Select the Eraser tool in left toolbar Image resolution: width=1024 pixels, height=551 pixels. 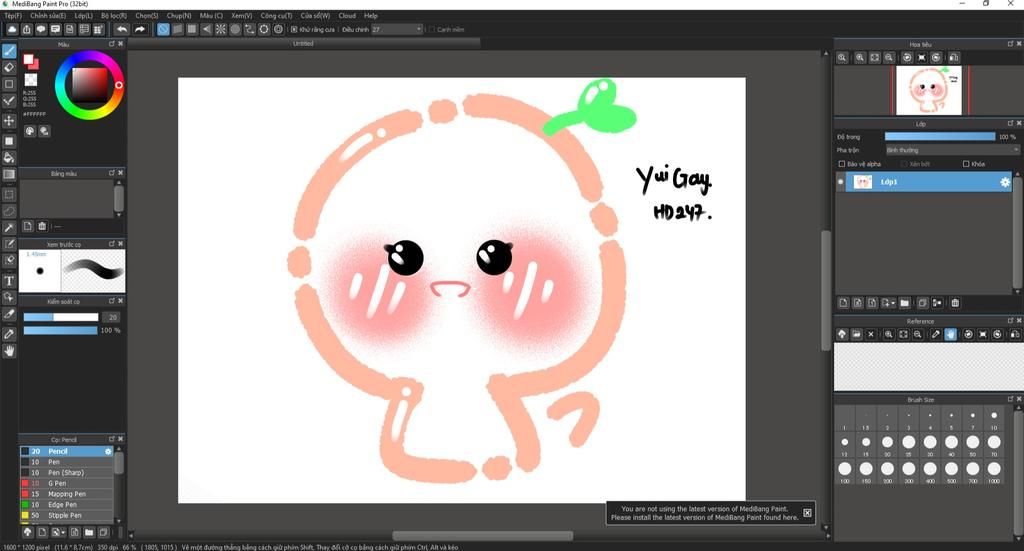[x=9, y=67]
